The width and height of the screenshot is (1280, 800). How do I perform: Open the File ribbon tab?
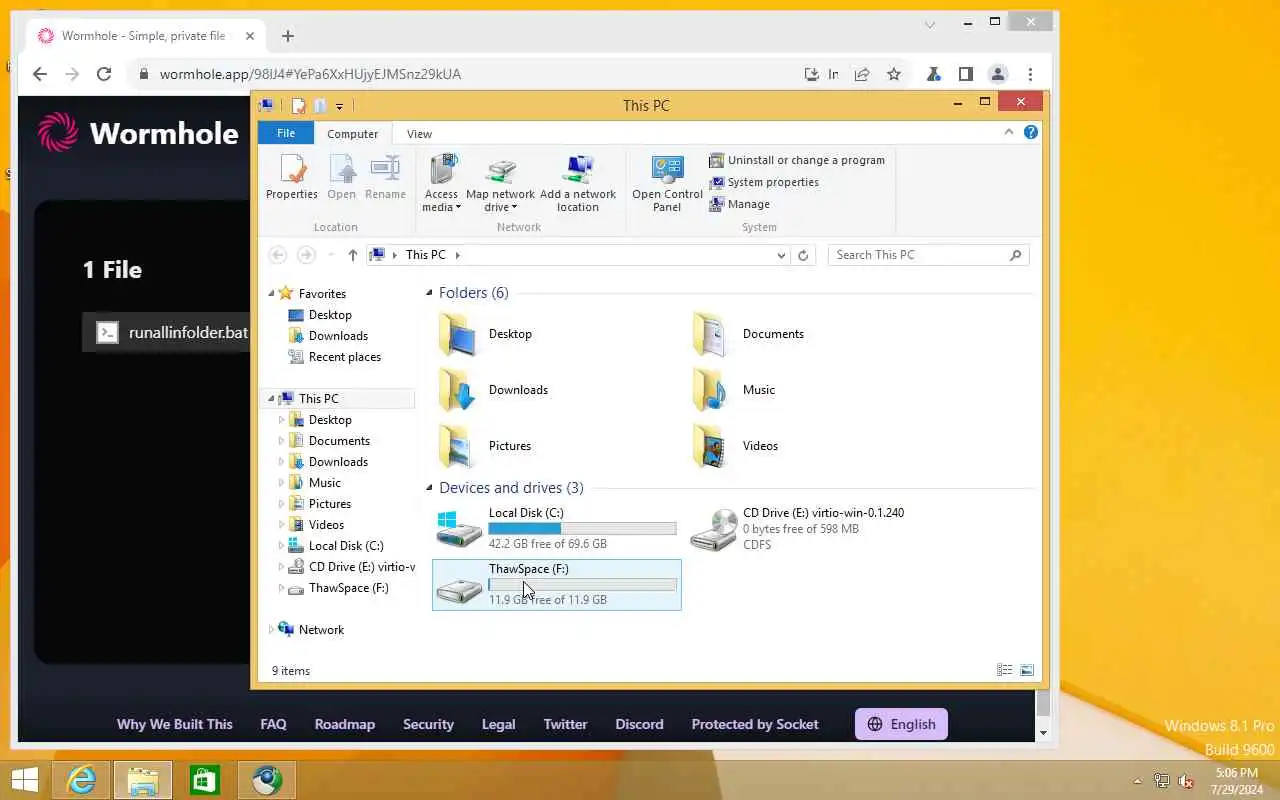point(286,133)
